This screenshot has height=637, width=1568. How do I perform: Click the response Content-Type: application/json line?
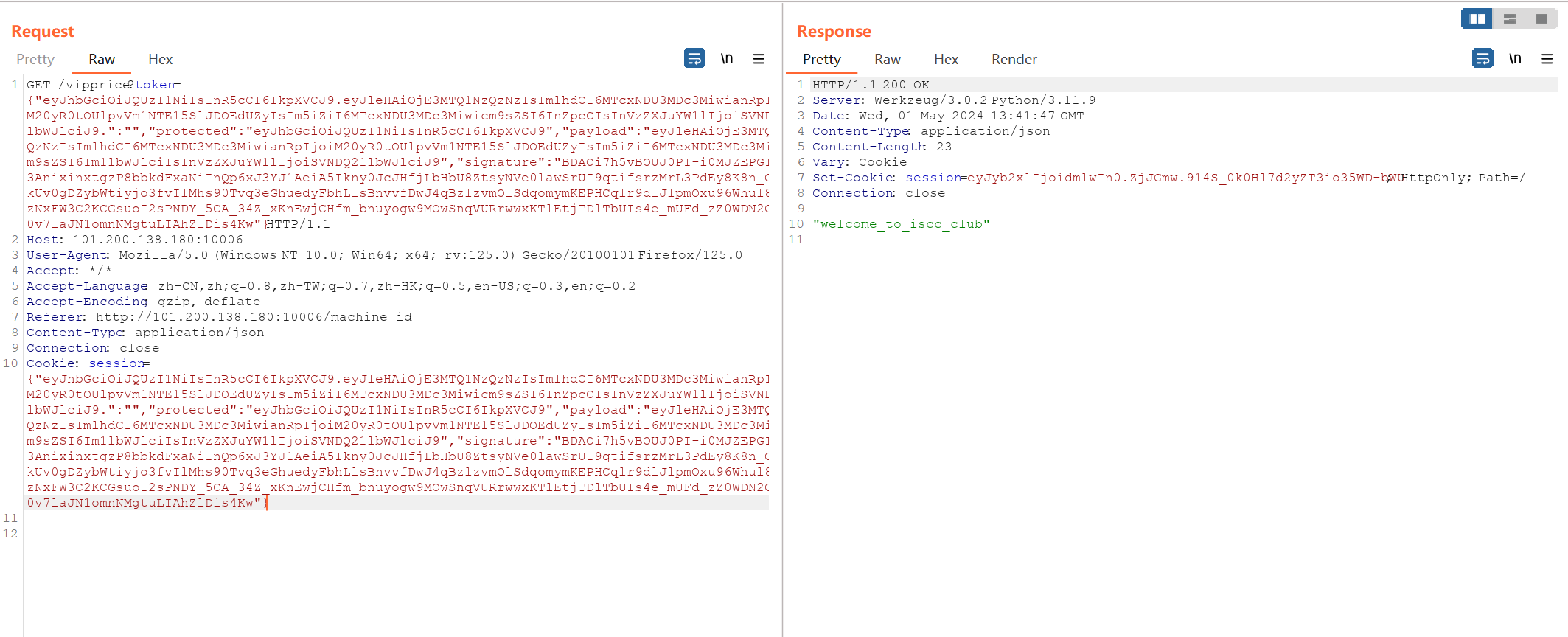tap(931, 131)
